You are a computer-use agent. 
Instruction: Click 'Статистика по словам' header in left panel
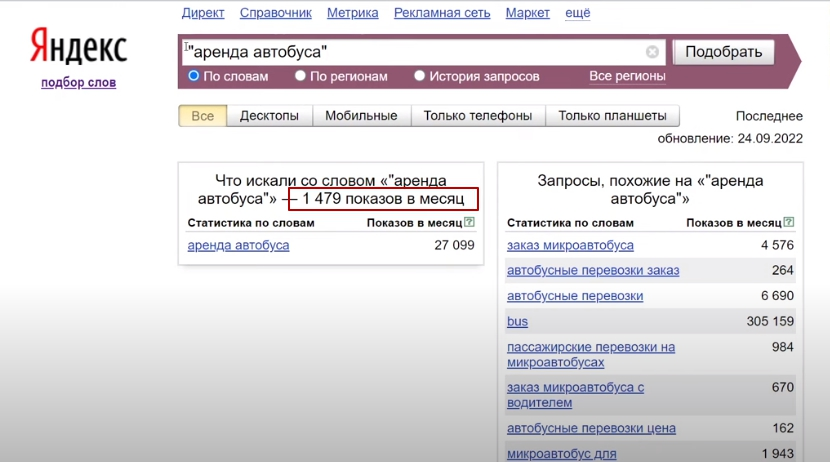tap(251, 223)
